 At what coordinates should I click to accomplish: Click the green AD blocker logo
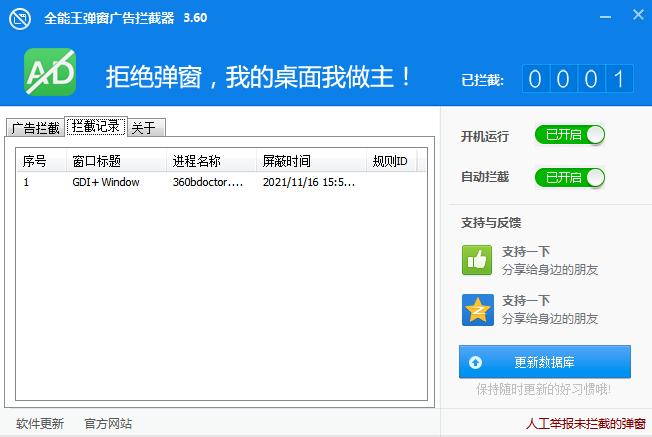[50, 76]
